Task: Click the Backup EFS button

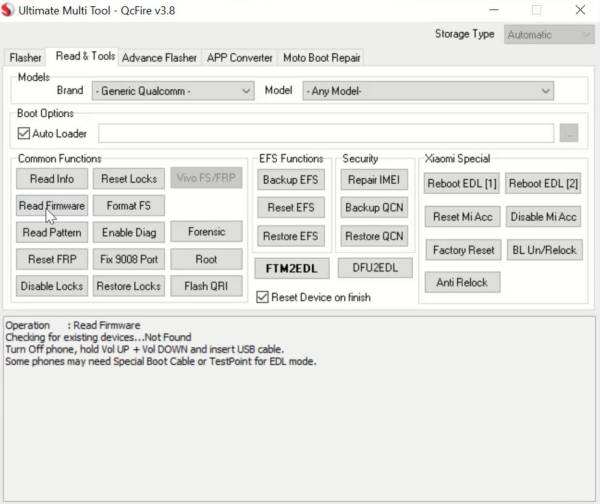Action: (x=291, y=179)
